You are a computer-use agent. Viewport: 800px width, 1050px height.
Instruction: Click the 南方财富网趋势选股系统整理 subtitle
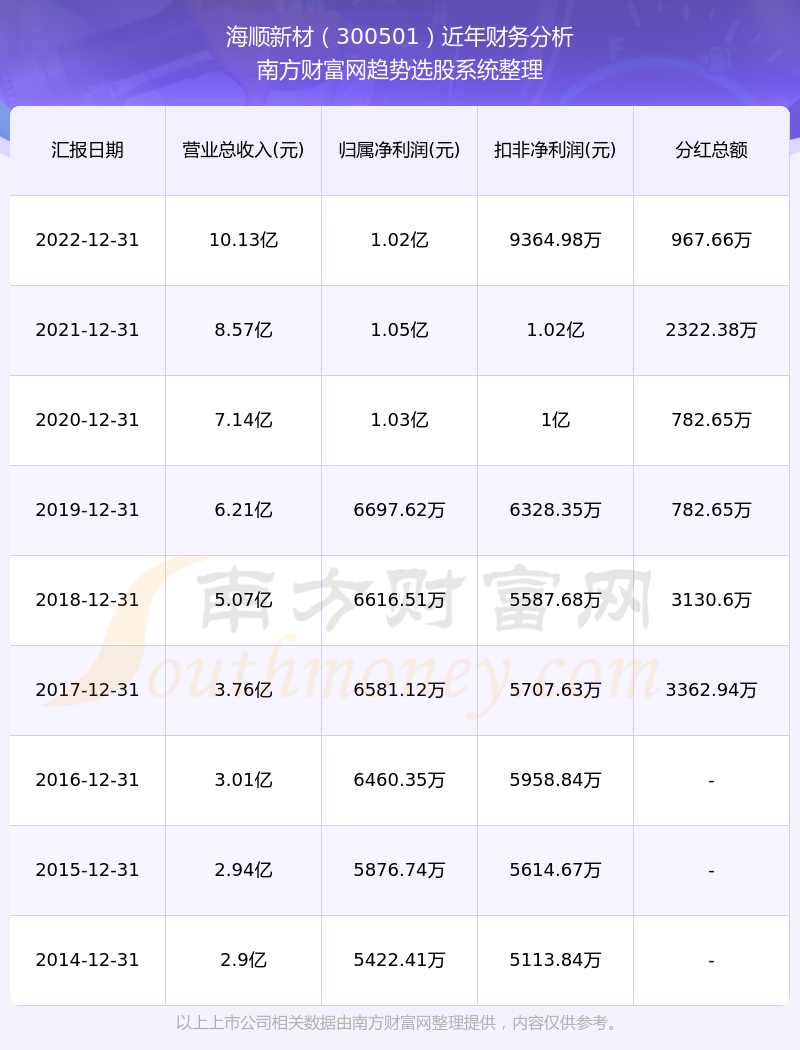400,70
